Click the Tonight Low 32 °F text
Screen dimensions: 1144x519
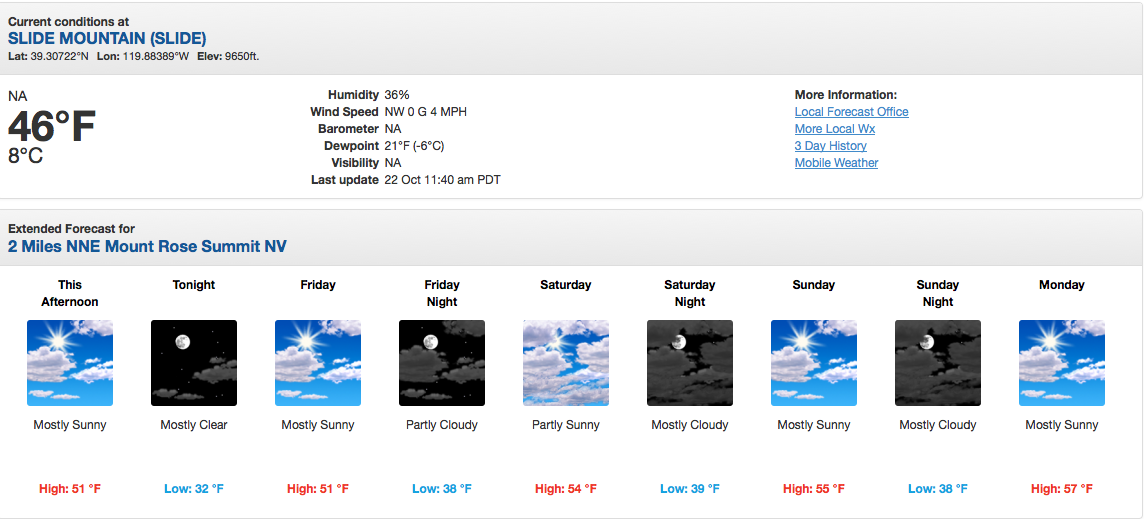pos(194,488)
